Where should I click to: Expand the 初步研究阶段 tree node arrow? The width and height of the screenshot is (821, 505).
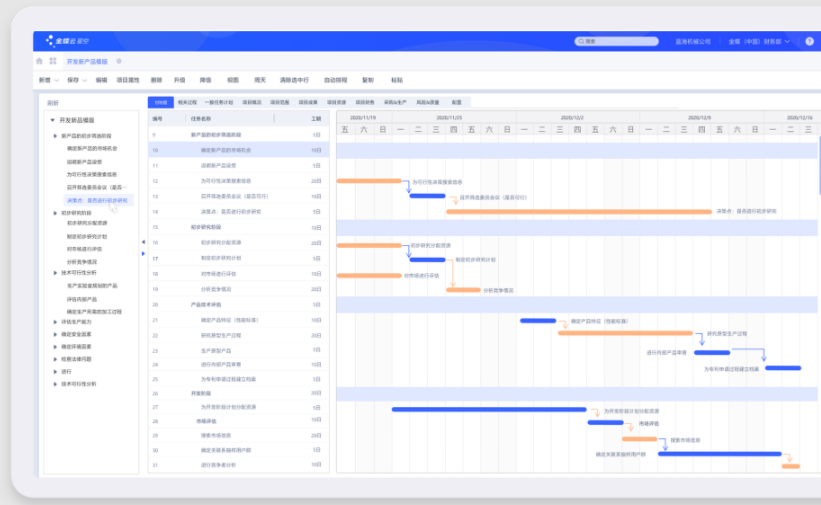(55, 213)
